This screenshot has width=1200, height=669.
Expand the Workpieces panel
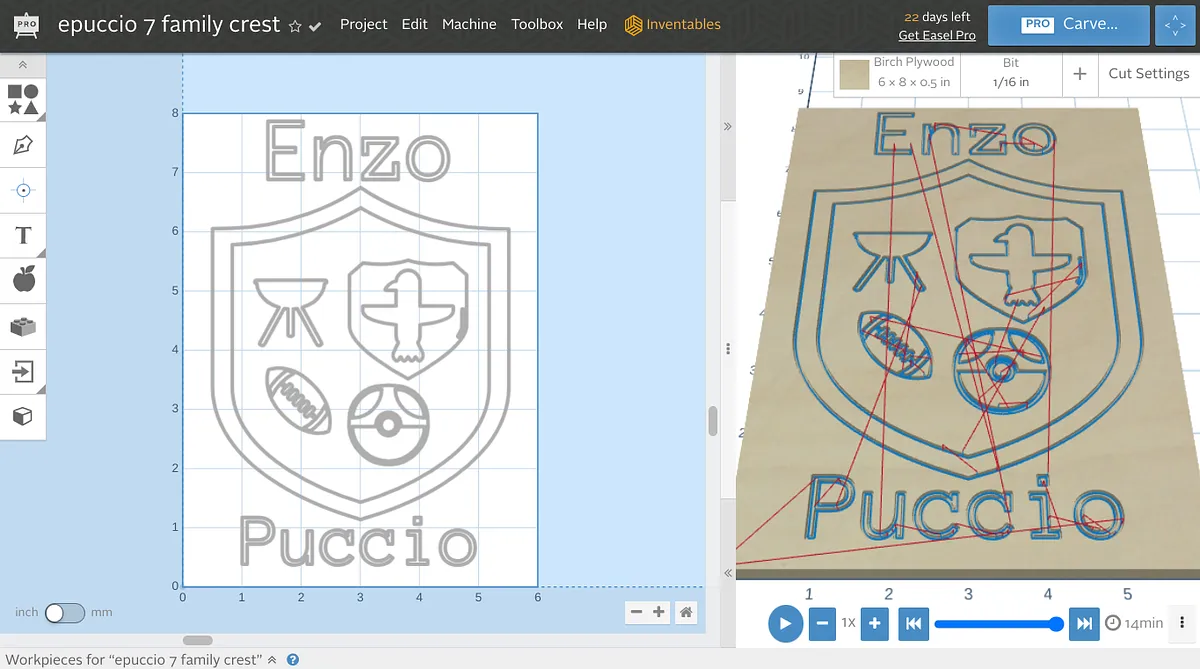(x=272, y=660)
